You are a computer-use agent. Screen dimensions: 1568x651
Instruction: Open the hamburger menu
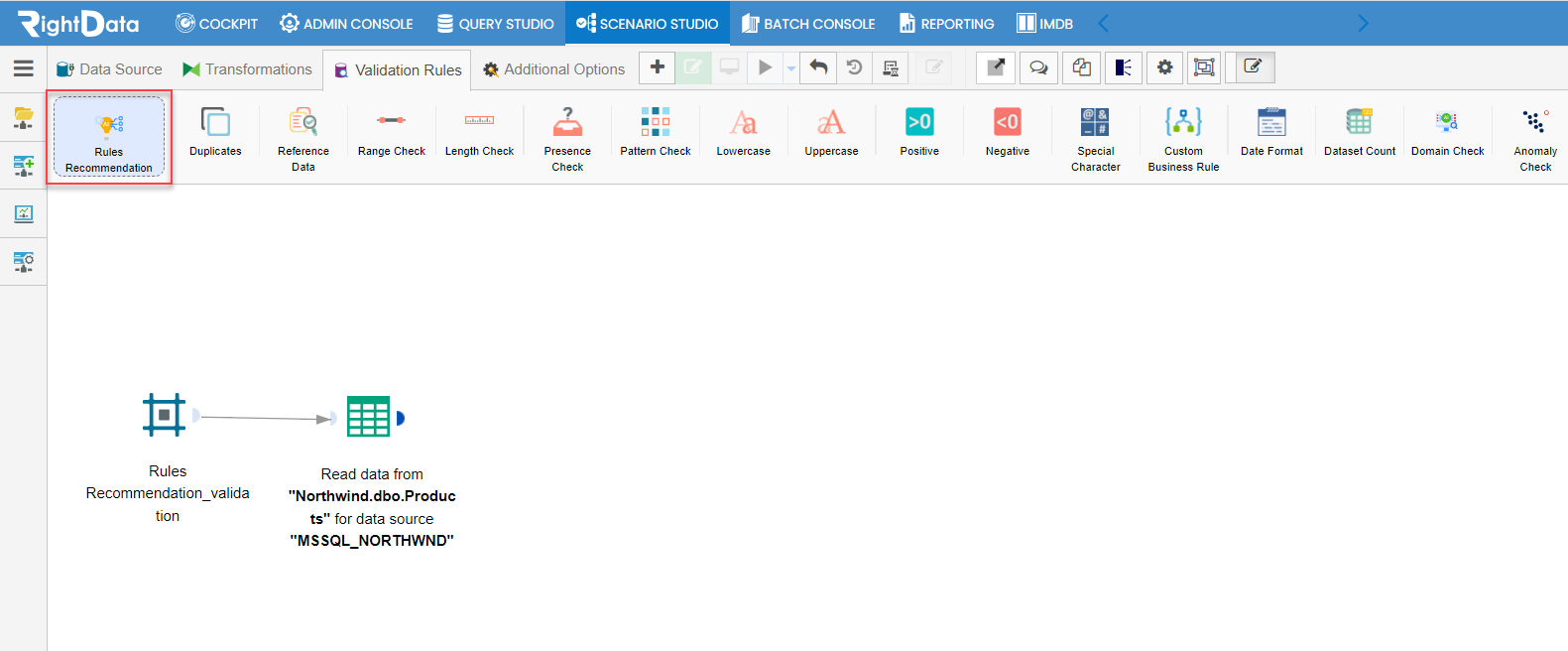[23, 68]
